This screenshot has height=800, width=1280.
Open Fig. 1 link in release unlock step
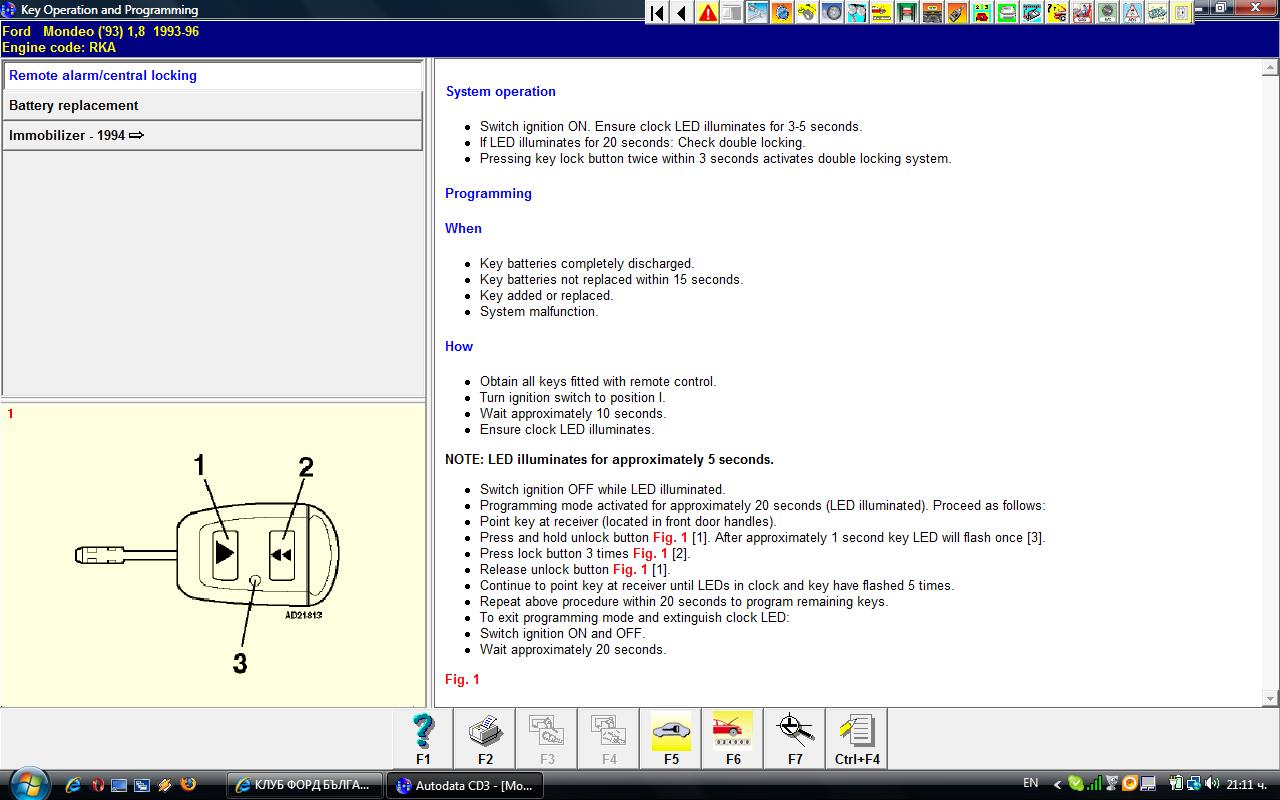[x=630, y=569]
